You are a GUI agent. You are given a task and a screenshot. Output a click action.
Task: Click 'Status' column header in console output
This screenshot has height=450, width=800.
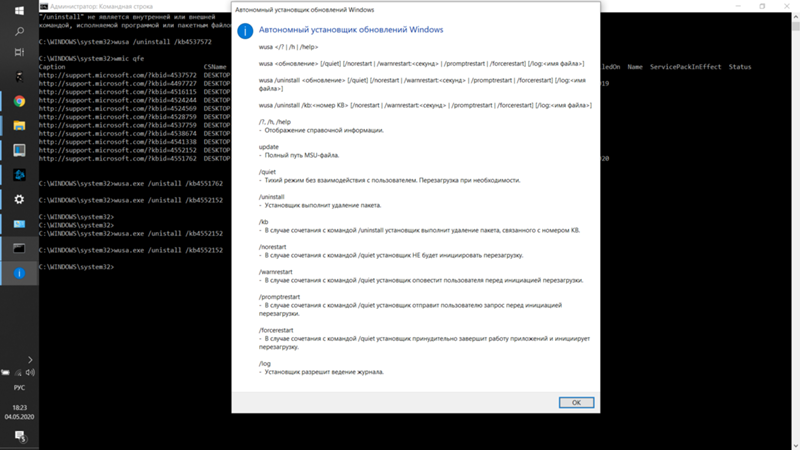pyautogui.click(x=740, y=67)
